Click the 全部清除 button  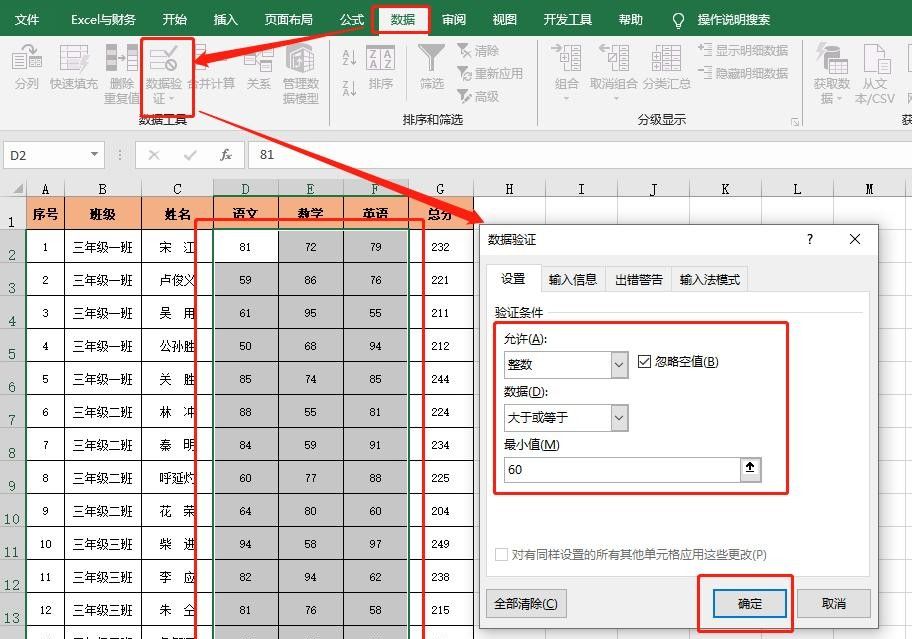tap(526, 603)
